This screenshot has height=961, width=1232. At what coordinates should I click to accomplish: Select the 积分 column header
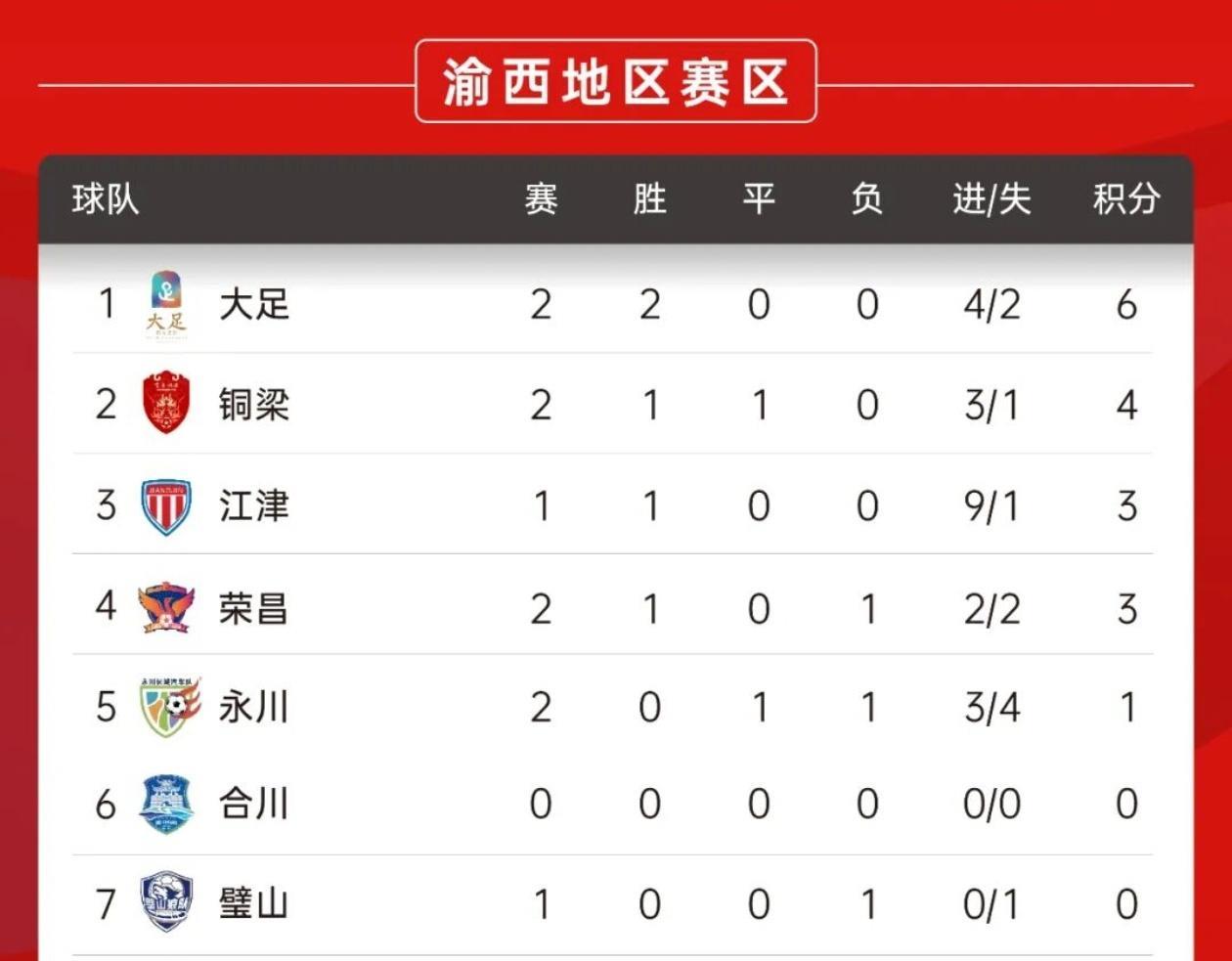1126,199
